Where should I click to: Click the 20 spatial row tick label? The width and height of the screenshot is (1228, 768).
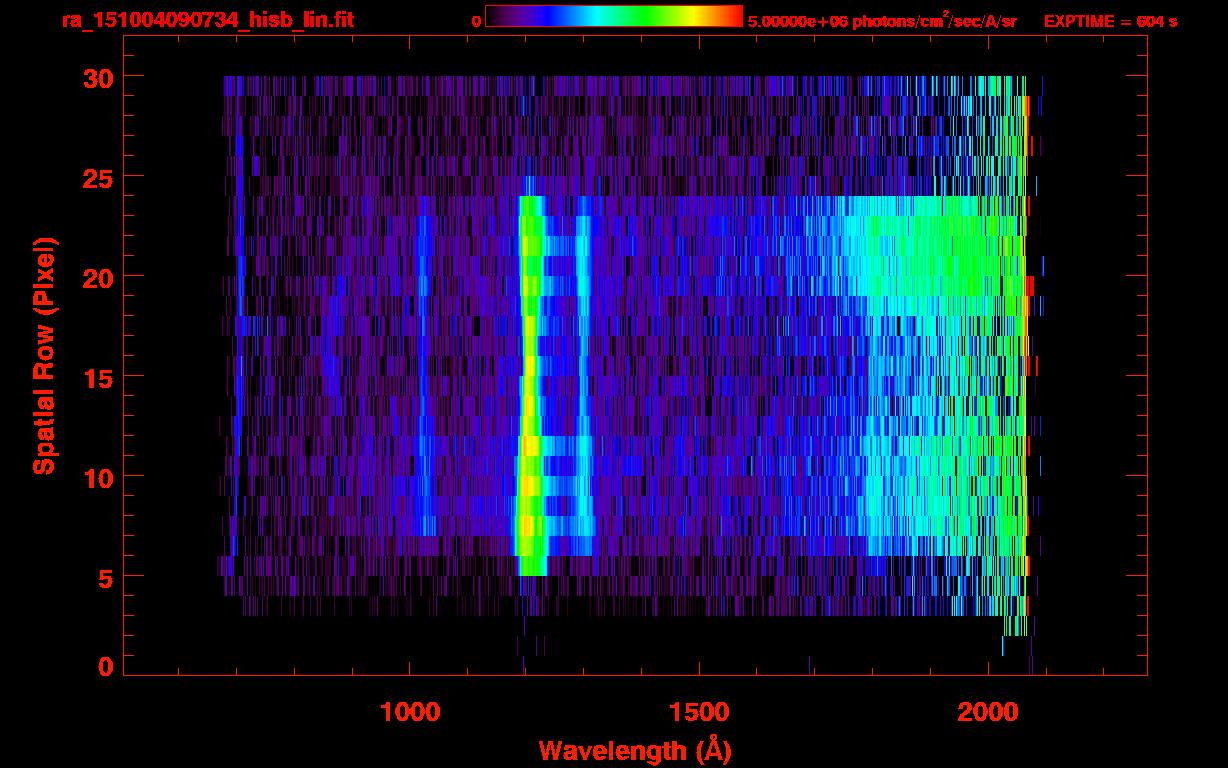click(x=97, y=277)
